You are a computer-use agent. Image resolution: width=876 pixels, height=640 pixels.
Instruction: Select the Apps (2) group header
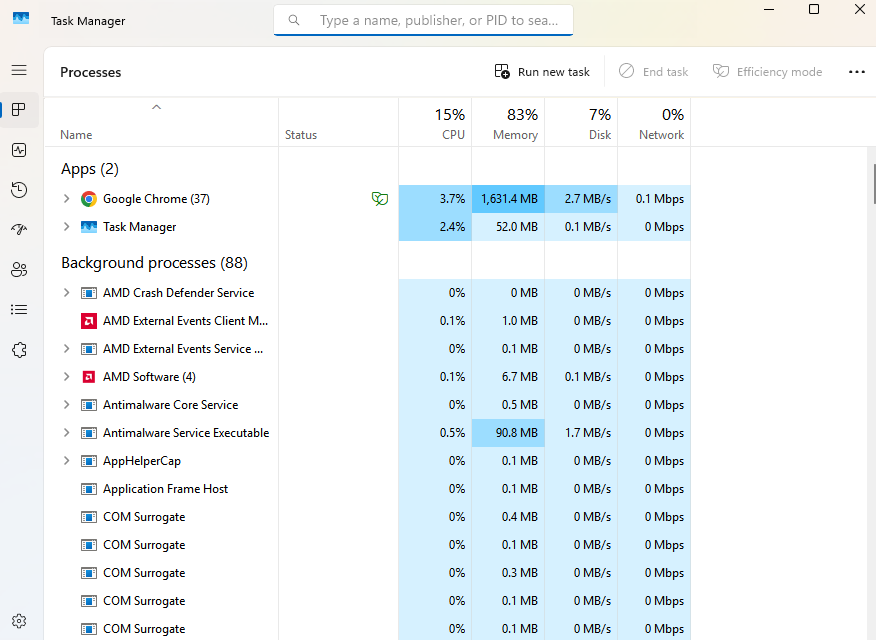90,169
